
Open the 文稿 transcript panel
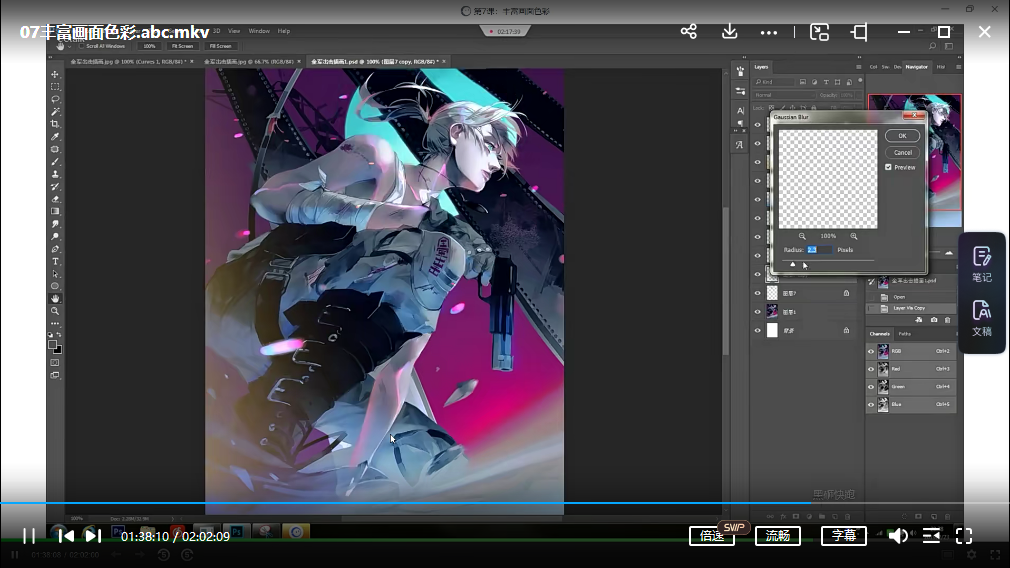tap(982, 318)
